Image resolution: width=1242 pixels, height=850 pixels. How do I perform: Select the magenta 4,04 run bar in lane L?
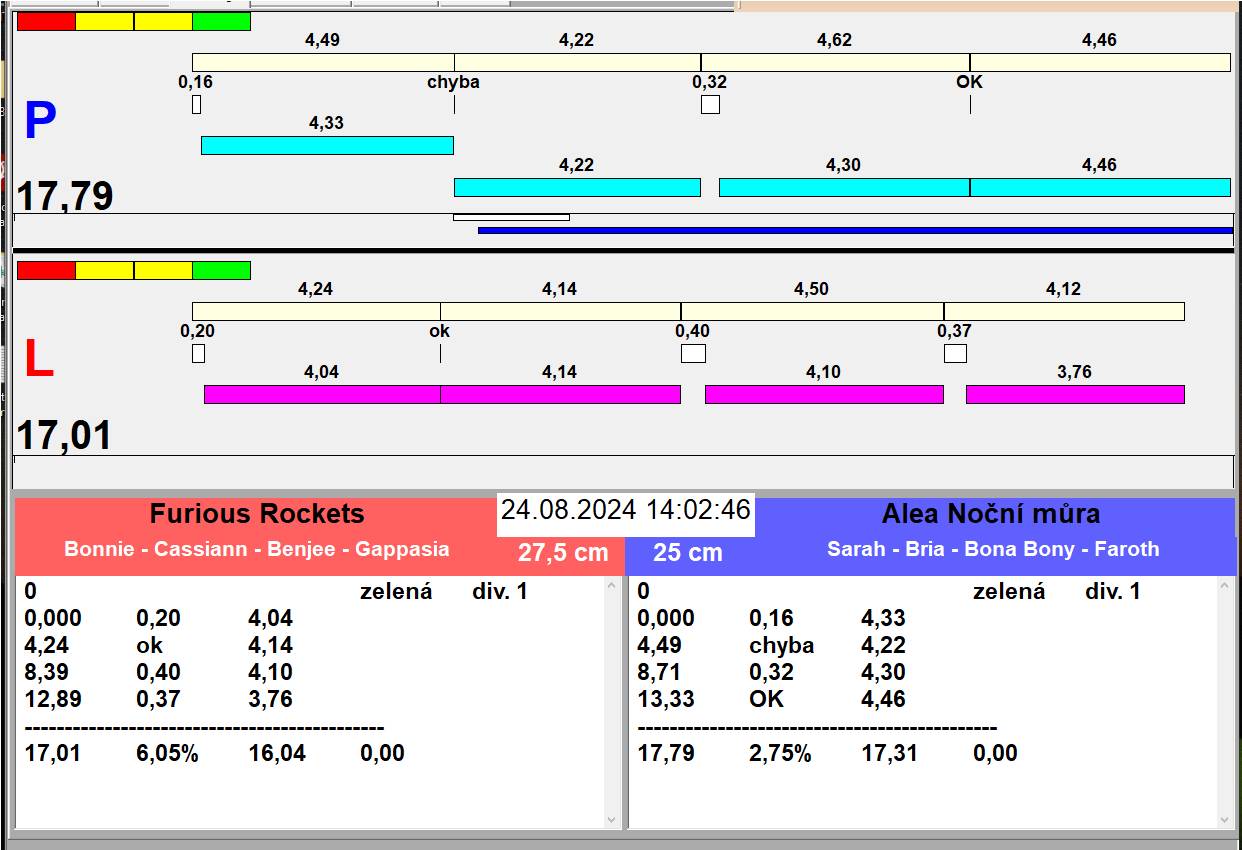click(322, 394)
